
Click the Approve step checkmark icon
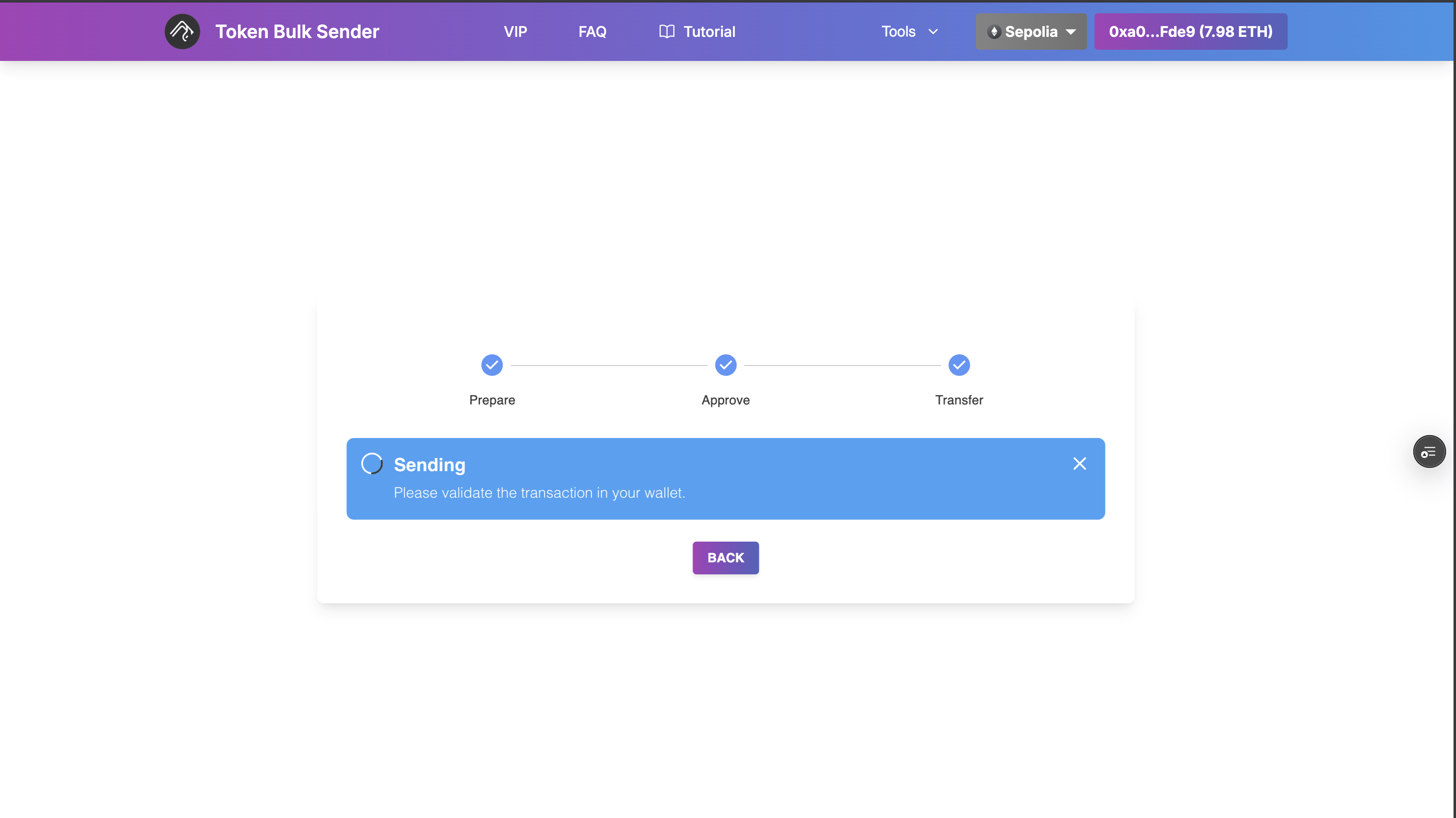click(725, 365)
